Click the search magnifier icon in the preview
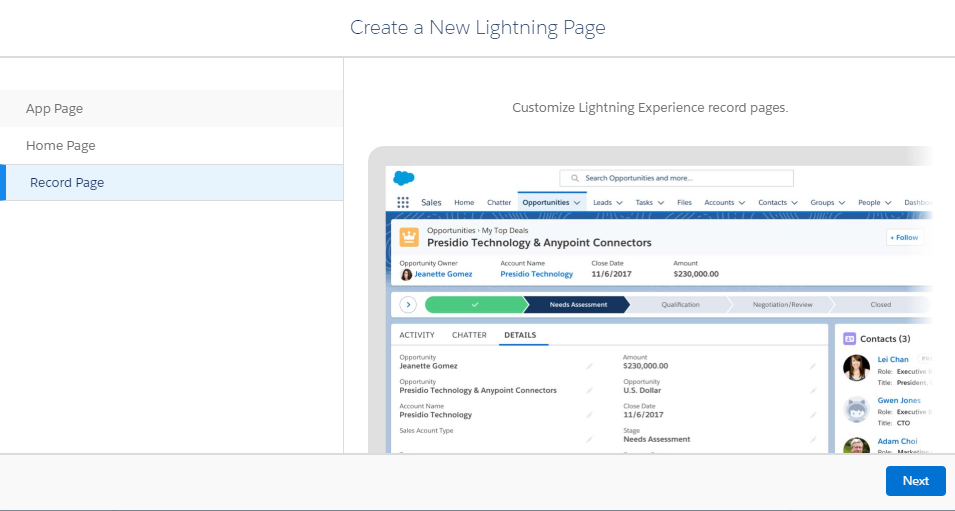 [574, 178]
